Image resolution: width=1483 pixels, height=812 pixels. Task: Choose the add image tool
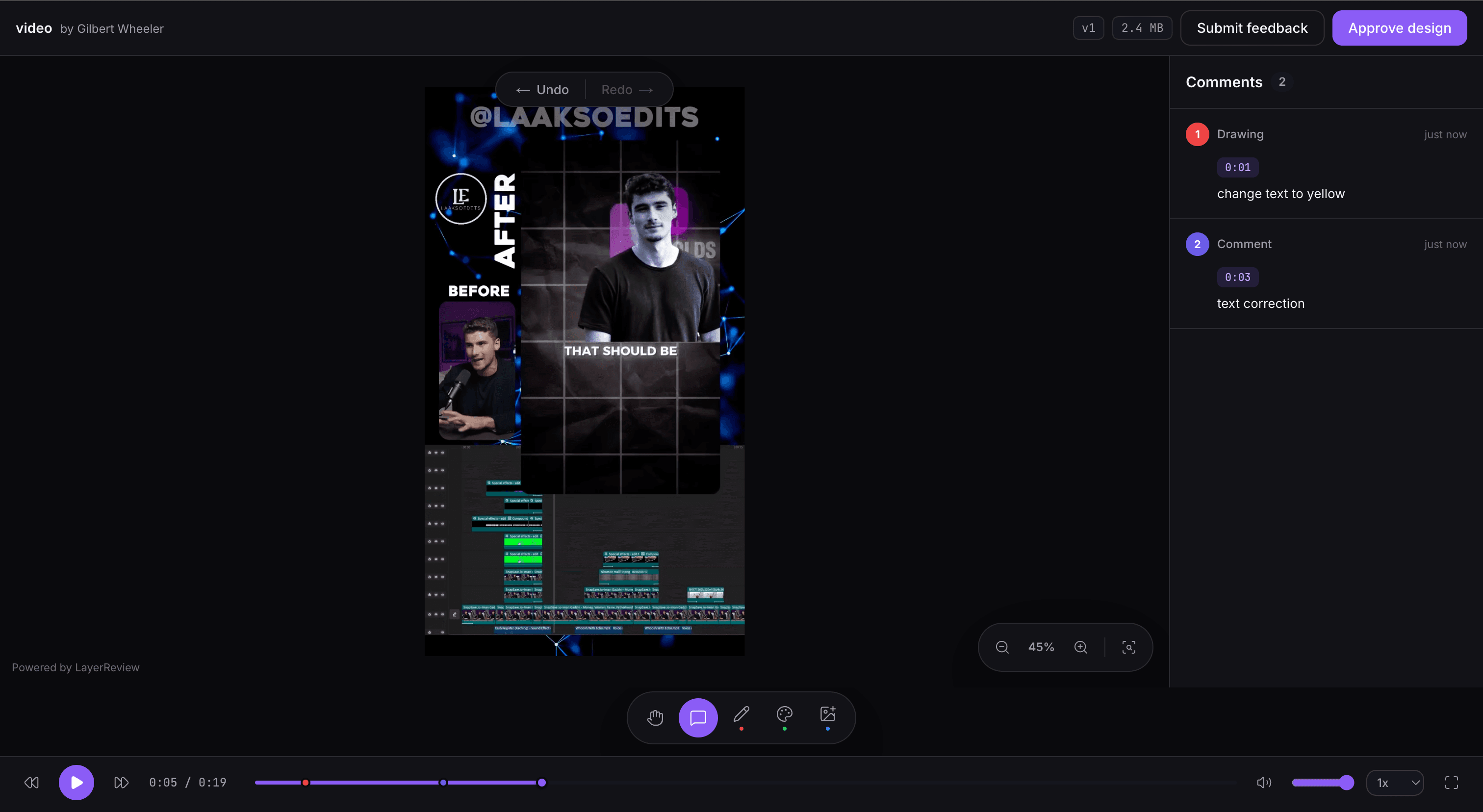coord(827,717)
